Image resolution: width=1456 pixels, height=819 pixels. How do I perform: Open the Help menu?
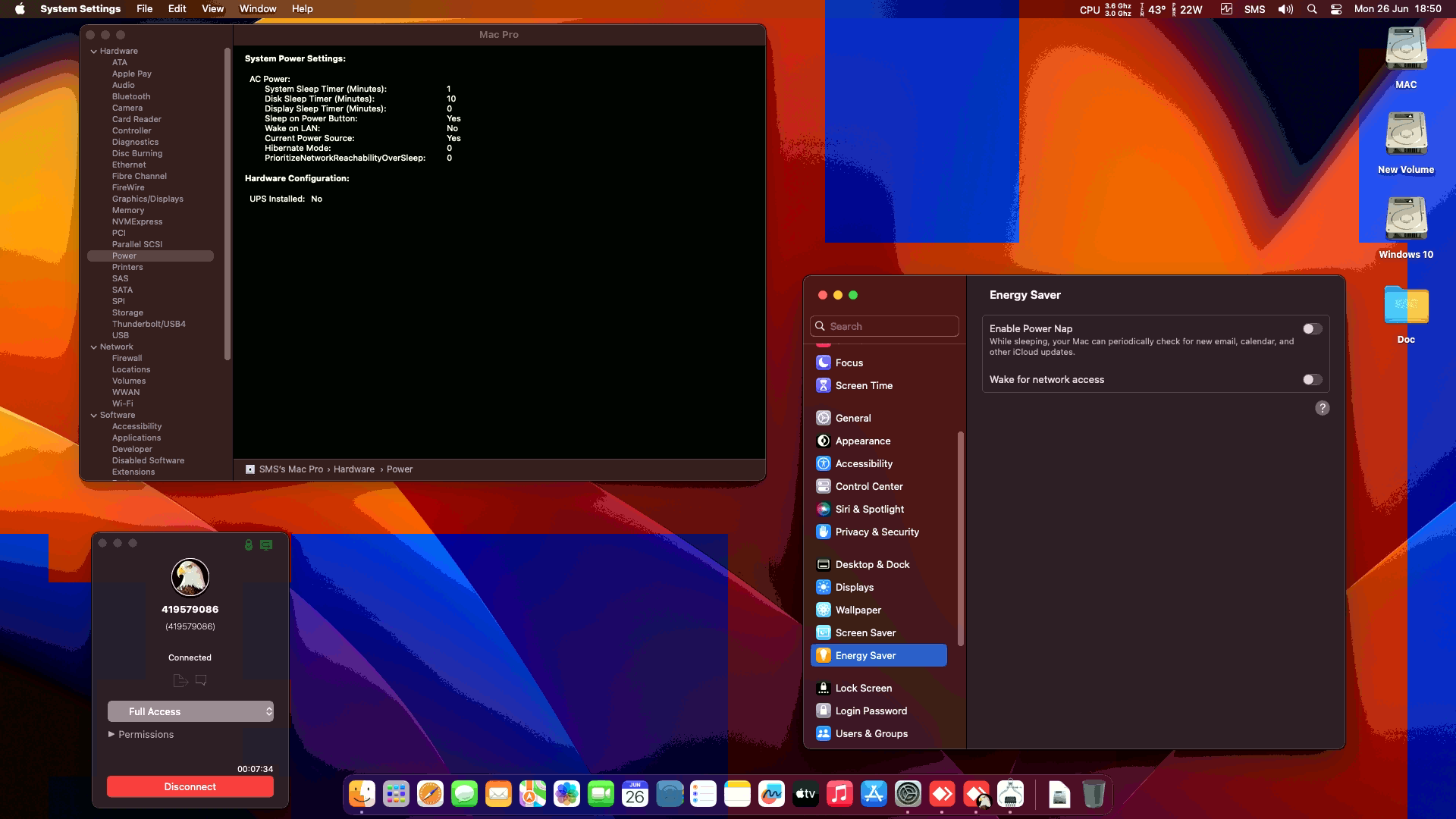[x=302, y=9]
